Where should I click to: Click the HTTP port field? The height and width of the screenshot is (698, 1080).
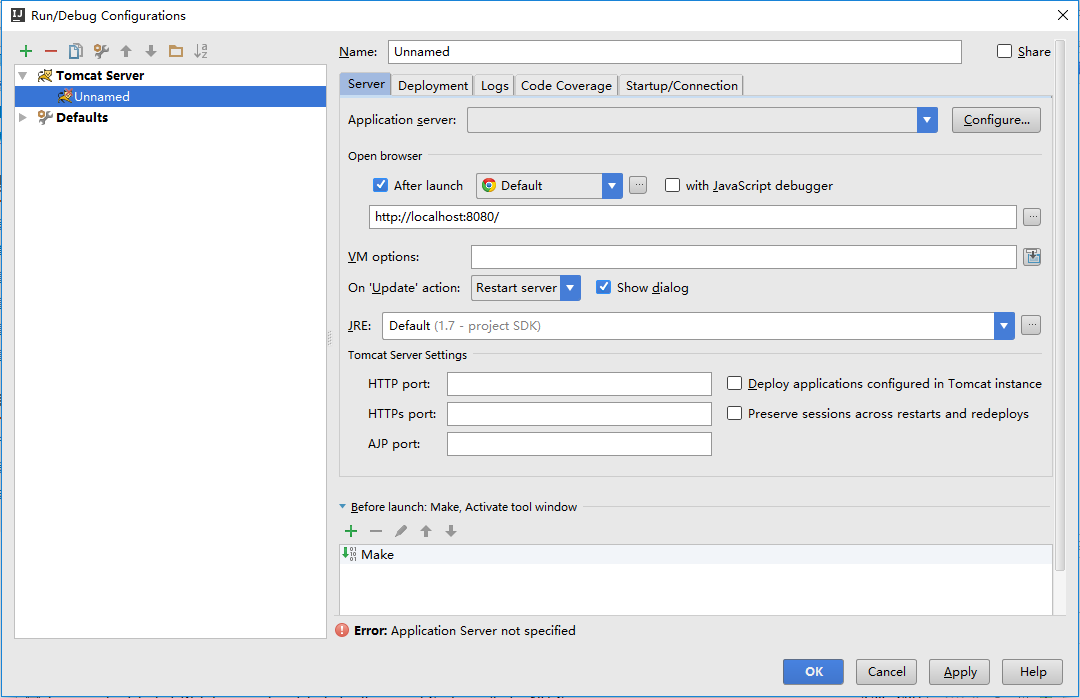pyautogui.click(x=579, y=384)
